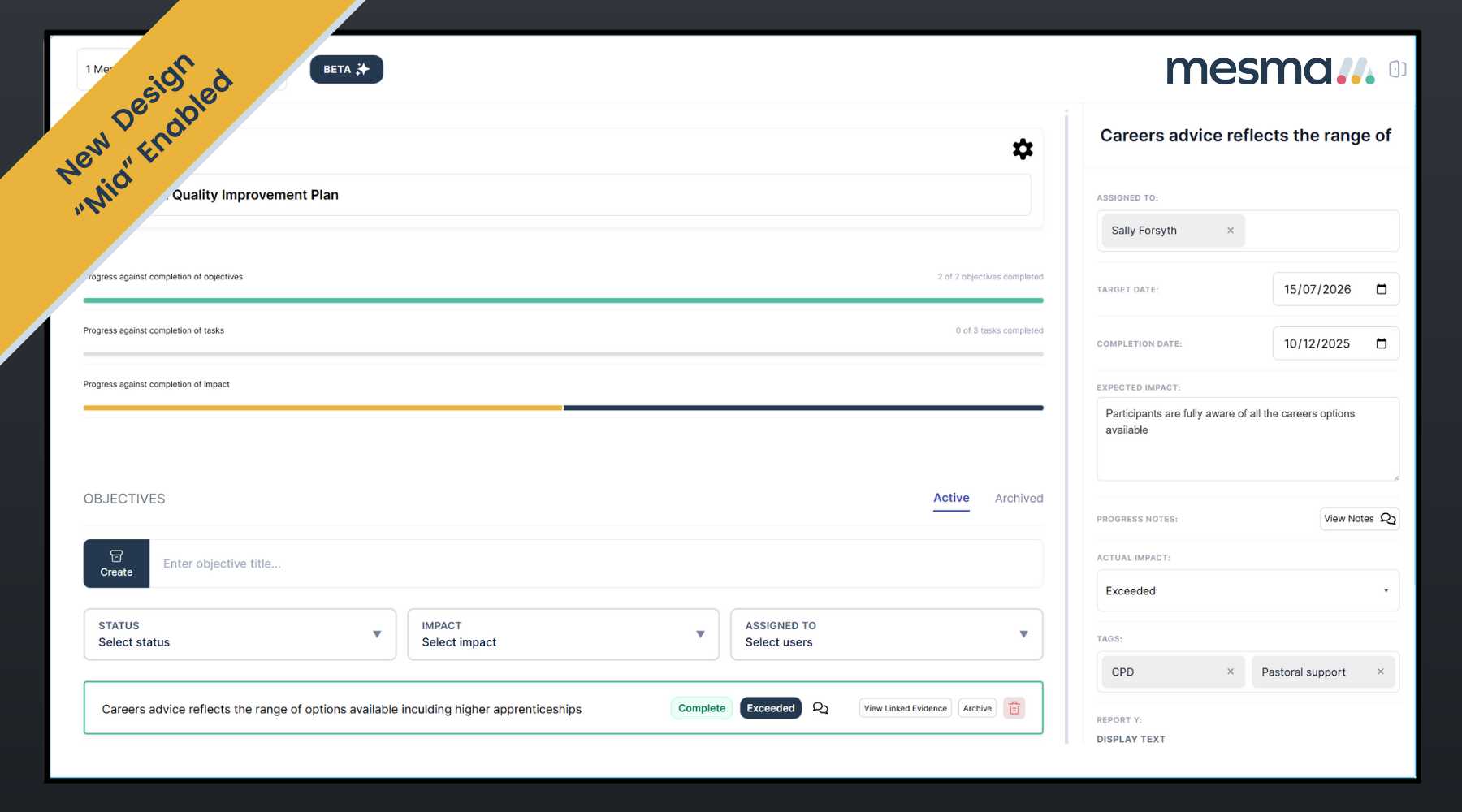Open the target date calendar picker

(x=1381, y=289)
